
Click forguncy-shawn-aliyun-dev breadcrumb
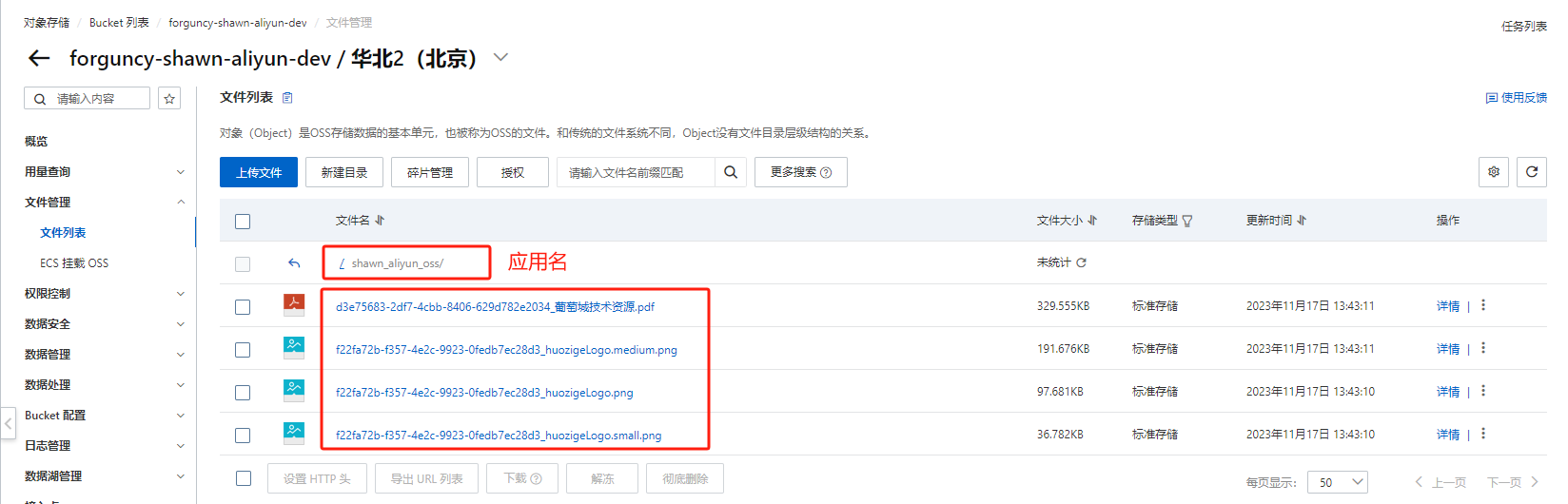238,23
